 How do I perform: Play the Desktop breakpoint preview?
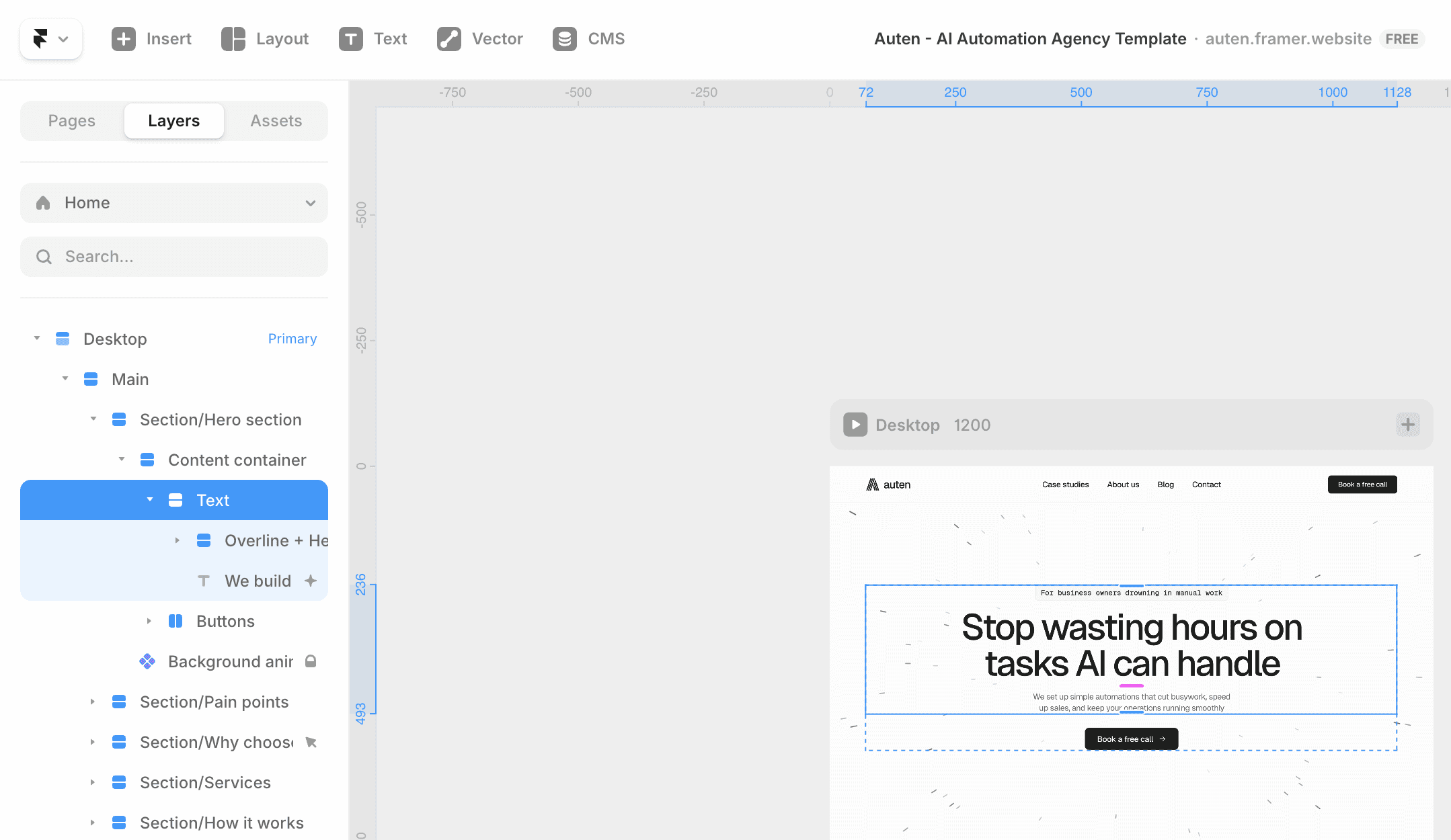pos(855,425)
